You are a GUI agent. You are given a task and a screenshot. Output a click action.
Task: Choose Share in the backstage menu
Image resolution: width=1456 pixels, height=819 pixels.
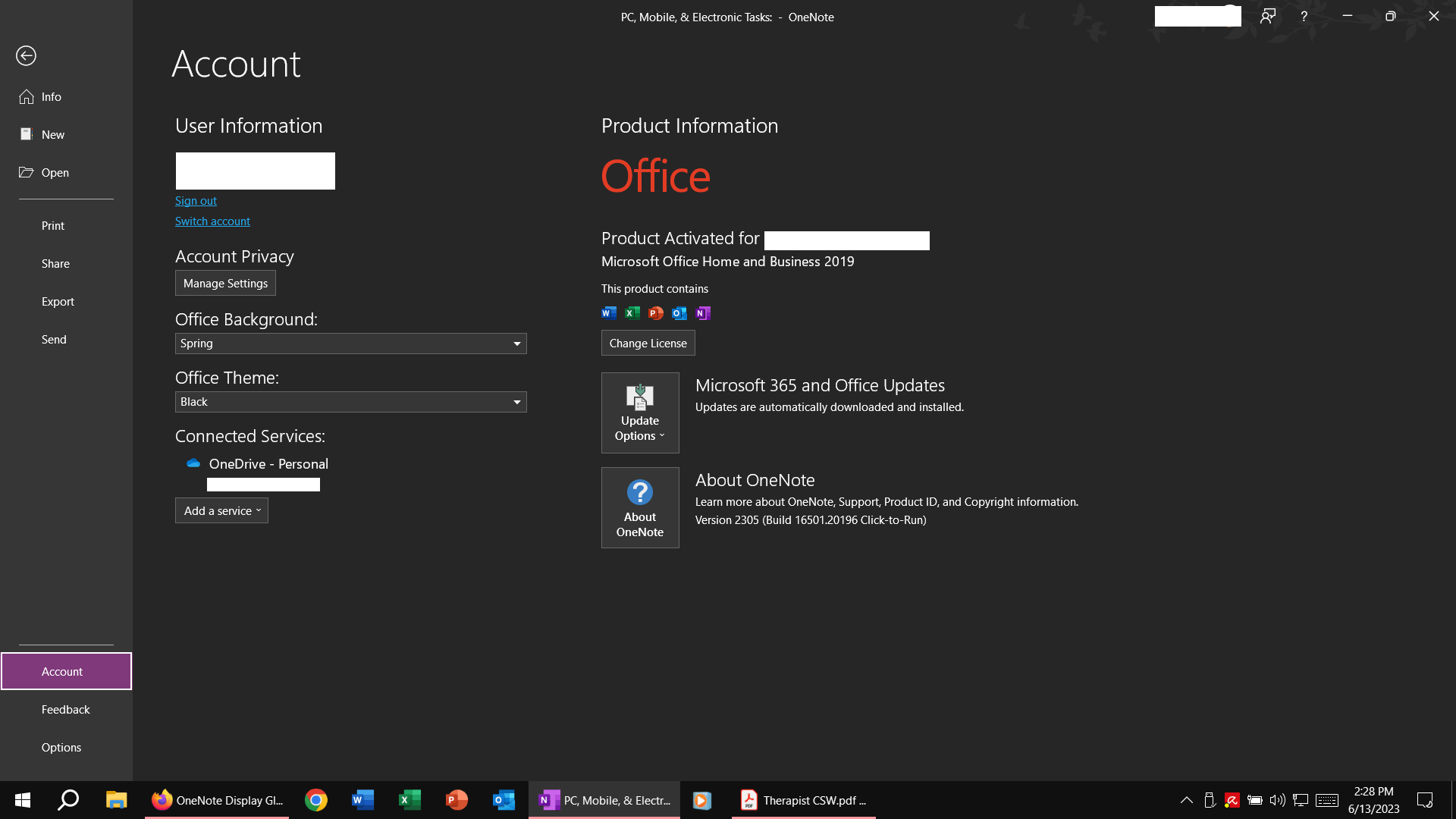66,263
